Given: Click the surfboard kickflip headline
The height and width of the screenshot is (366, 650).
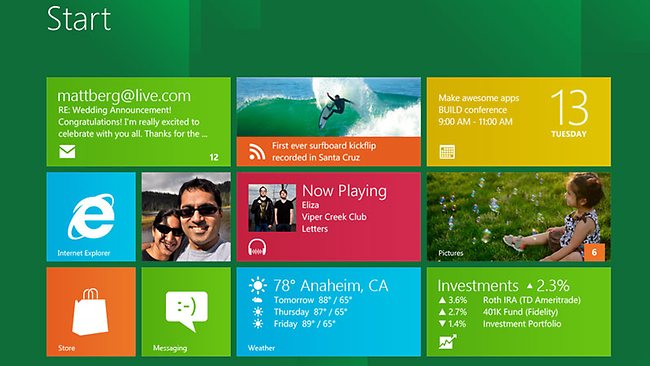Looking at the screenshot, I should click(x=324, y=152).
